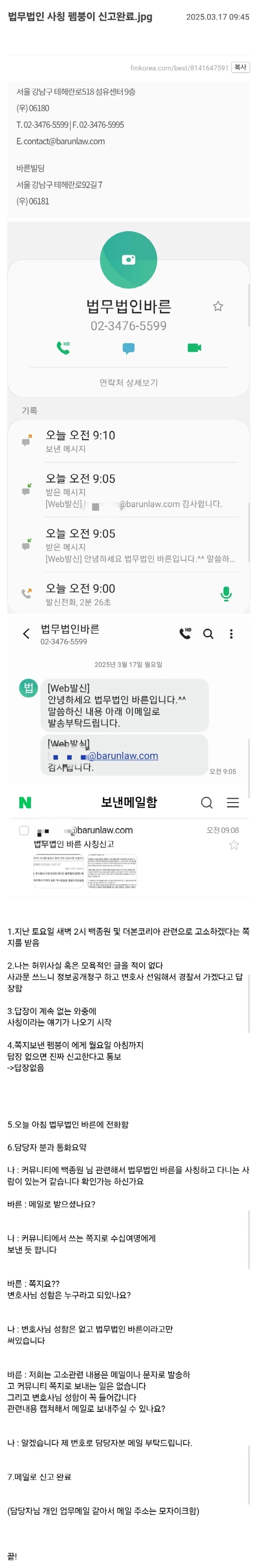Tap the blue message bubble icon
This screenshot has height=1568, width=257.
(128, 348)
